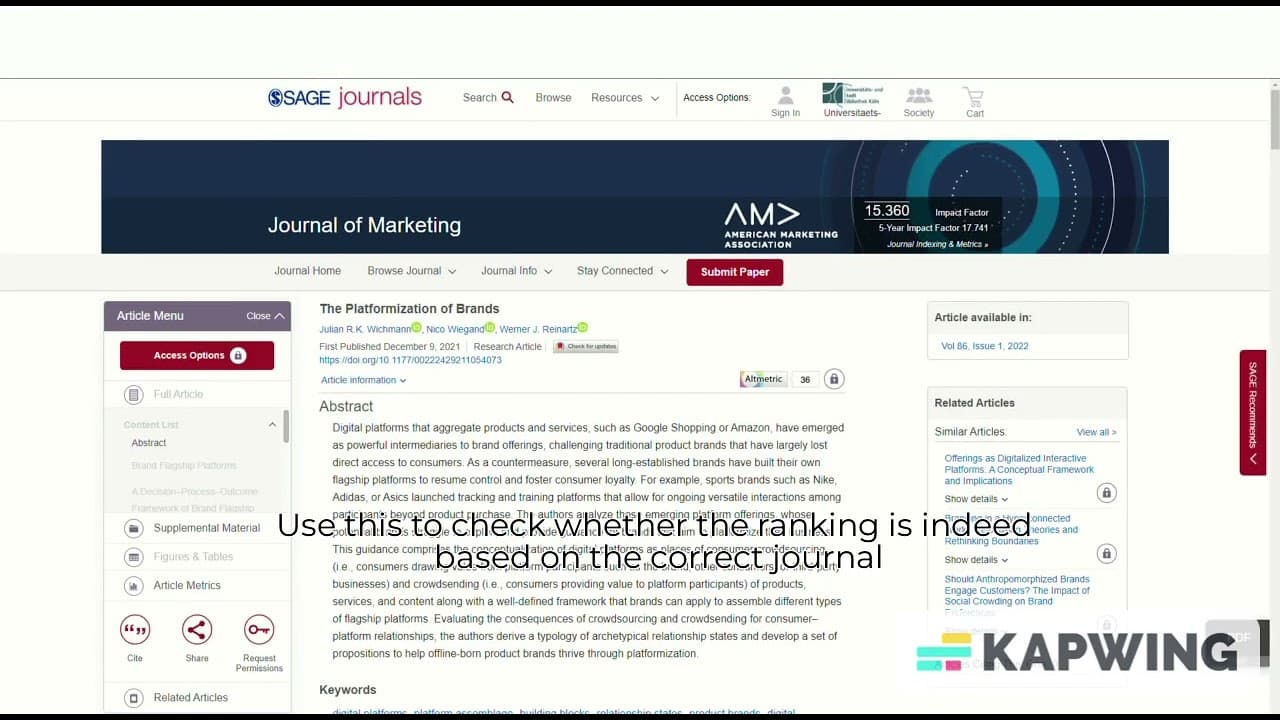This screenshot has height=720, width=1280.
Task: Open Supplemental Material folder icon
Action: 133,528
